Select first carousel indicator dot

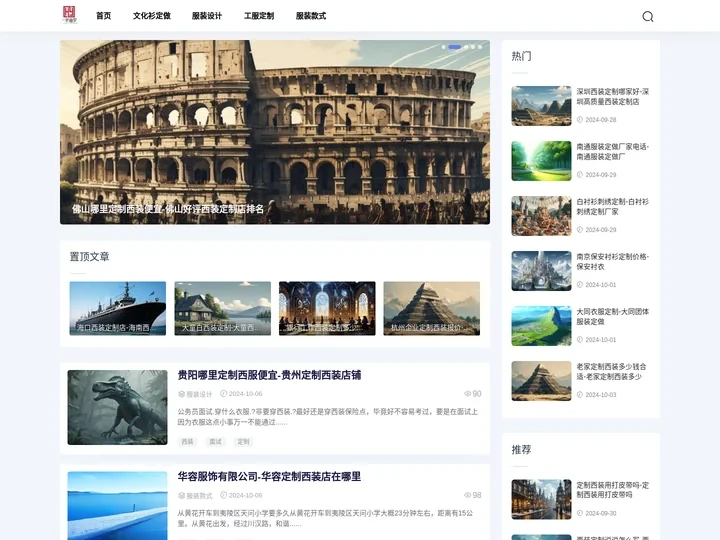(443, 47)
